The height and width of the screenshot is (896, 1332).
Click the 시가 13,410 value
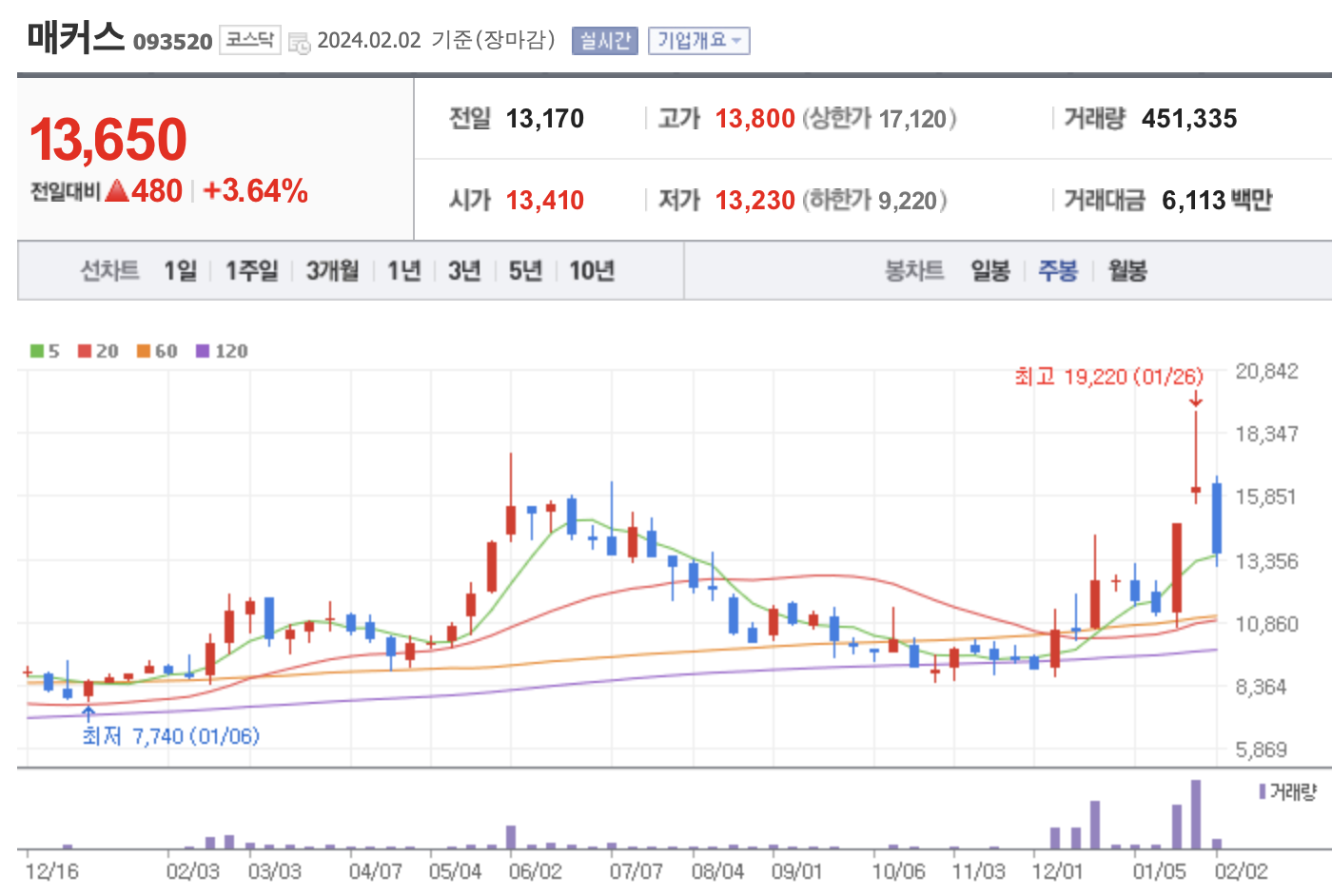pyautogui.click(x=545, y=201)
